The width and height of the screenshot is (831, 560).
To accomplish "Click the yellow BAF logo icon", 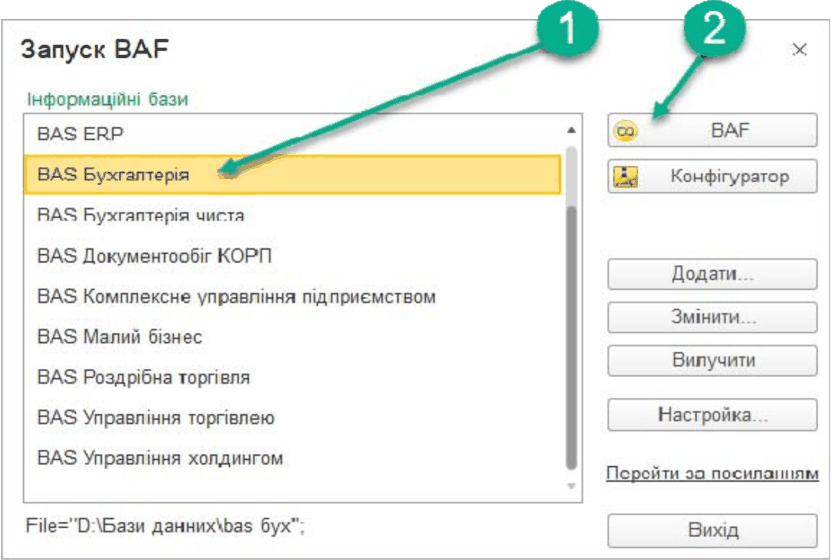I will 625,130.
